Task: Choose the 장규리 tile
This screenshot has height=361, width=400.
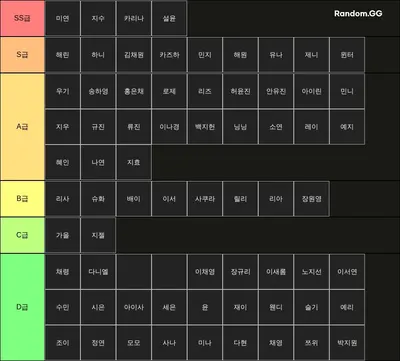Action: [x=240, y=271]
